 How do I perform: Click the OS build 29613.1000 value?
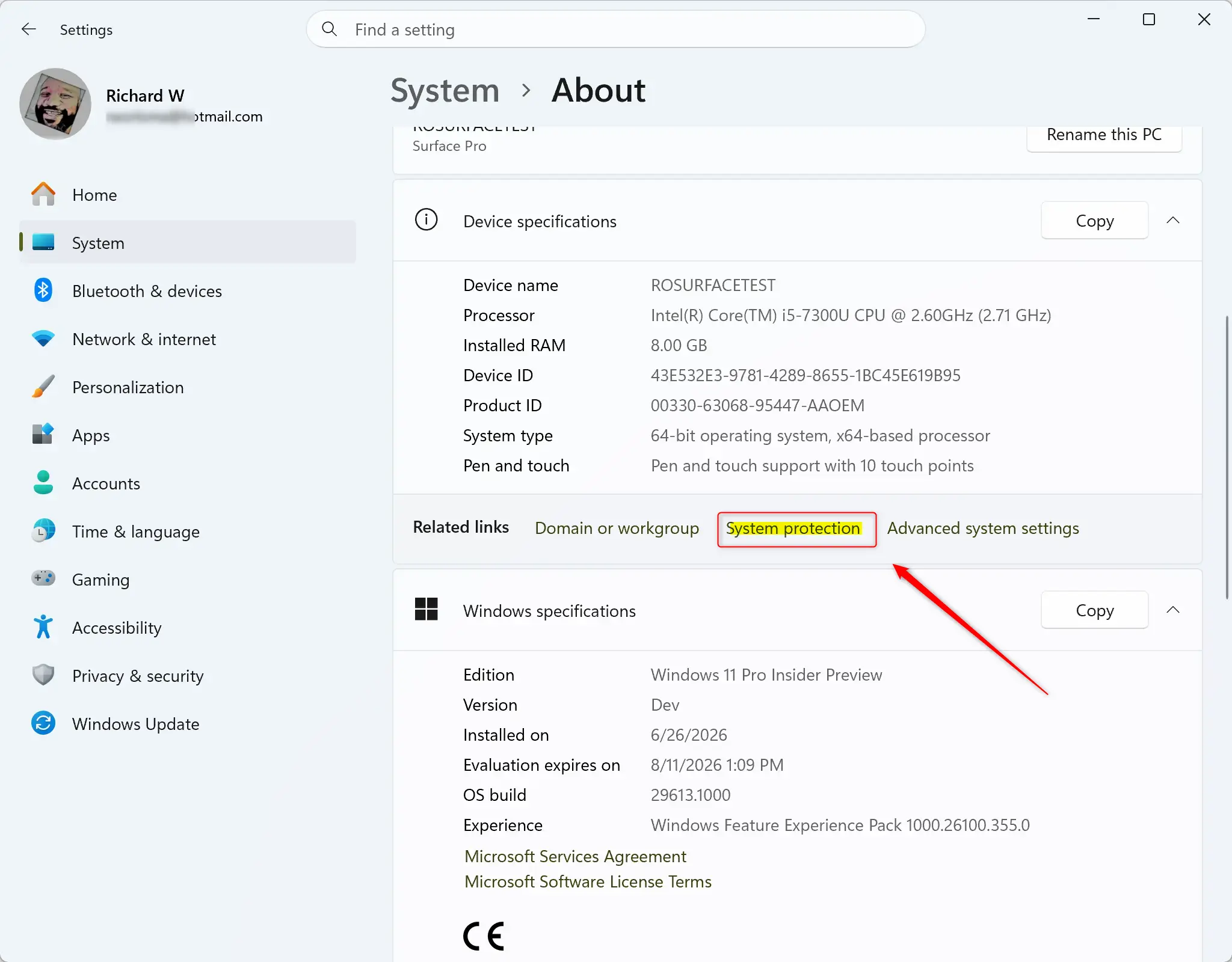point(691,795)
